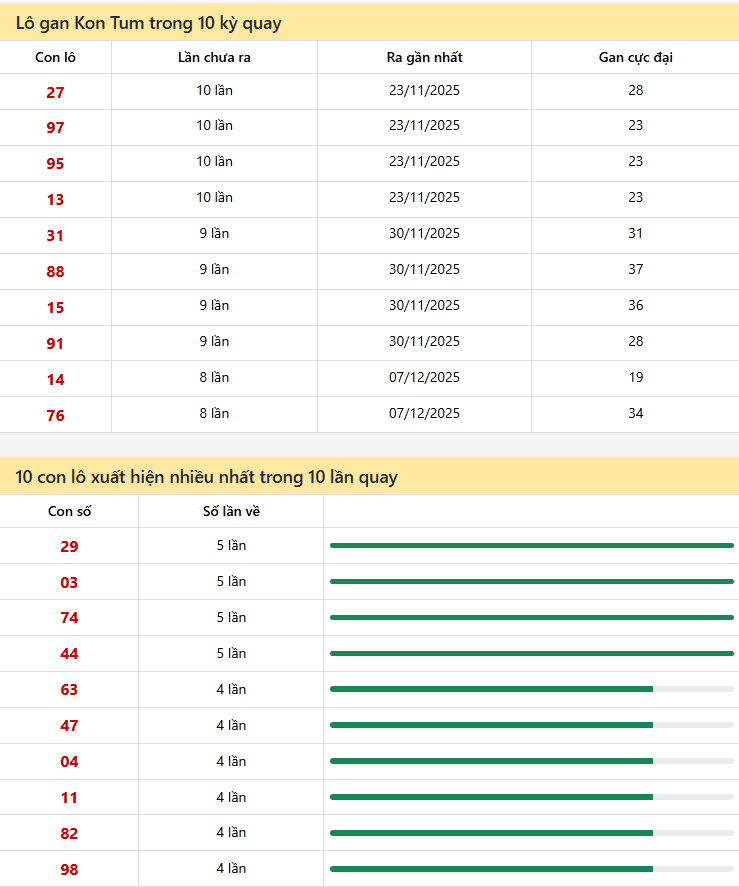
Task: Select lô number 76
Action: point(55,416)
